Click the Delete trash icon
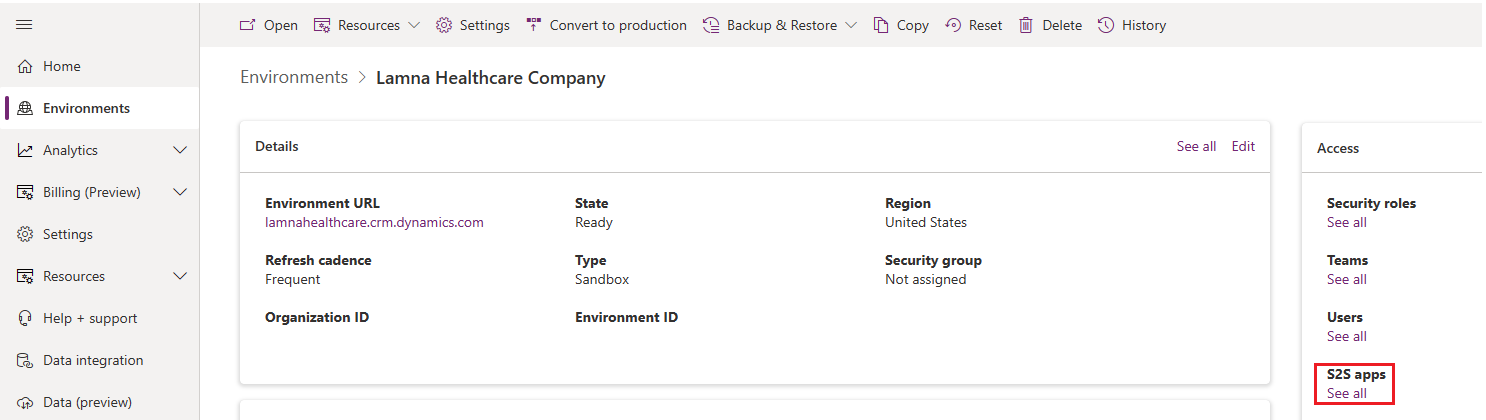 coord(1026,25)
